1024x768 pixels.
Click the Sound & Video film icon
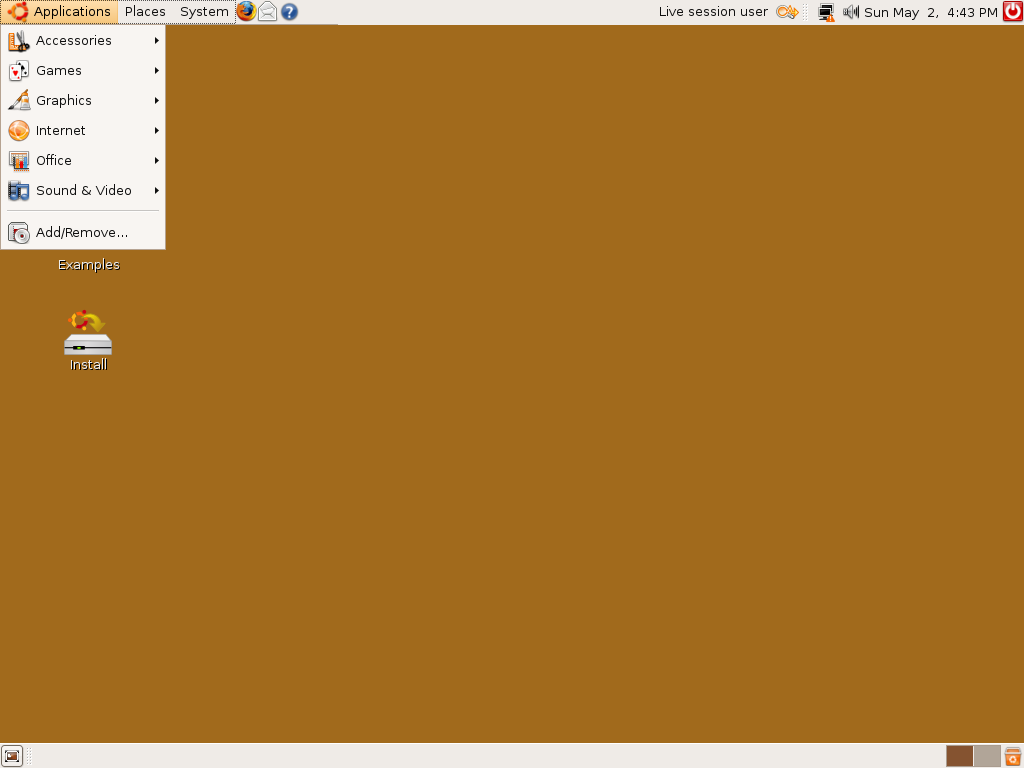click(x=19, y=191)
